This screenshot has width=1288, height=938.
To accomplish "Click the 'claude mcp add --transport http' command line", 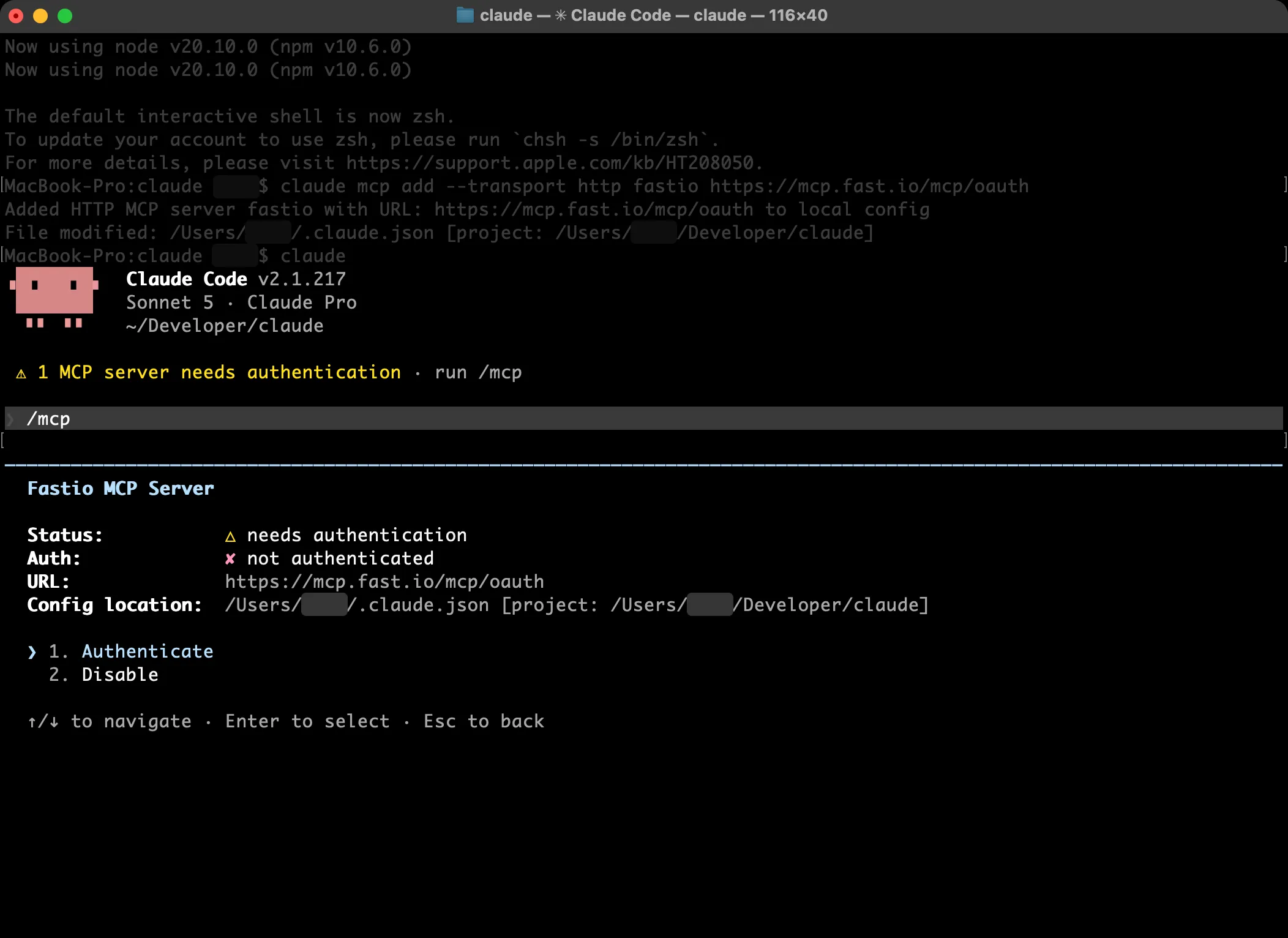I will pos(654,186).
